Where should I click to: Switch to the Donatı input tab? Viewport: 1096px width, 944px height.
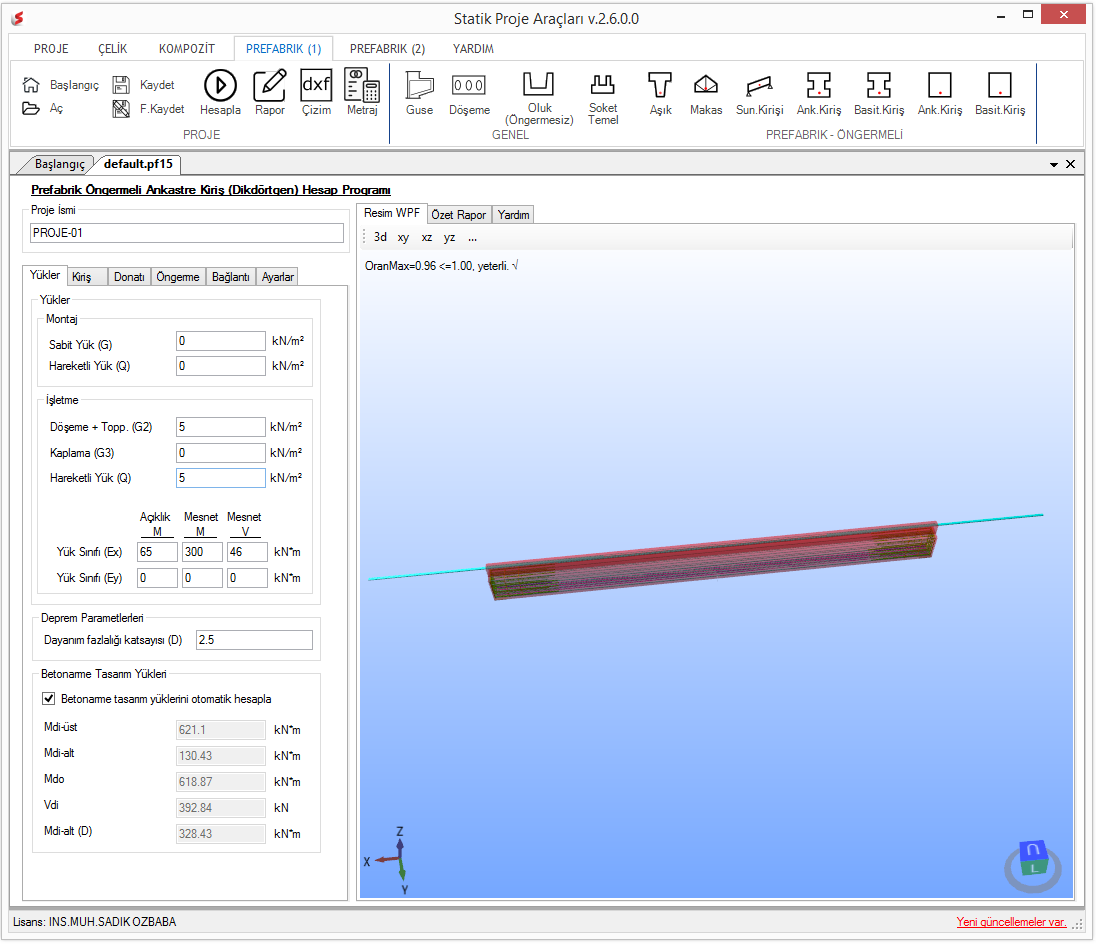pyautogui.click(x=129, y=277)
